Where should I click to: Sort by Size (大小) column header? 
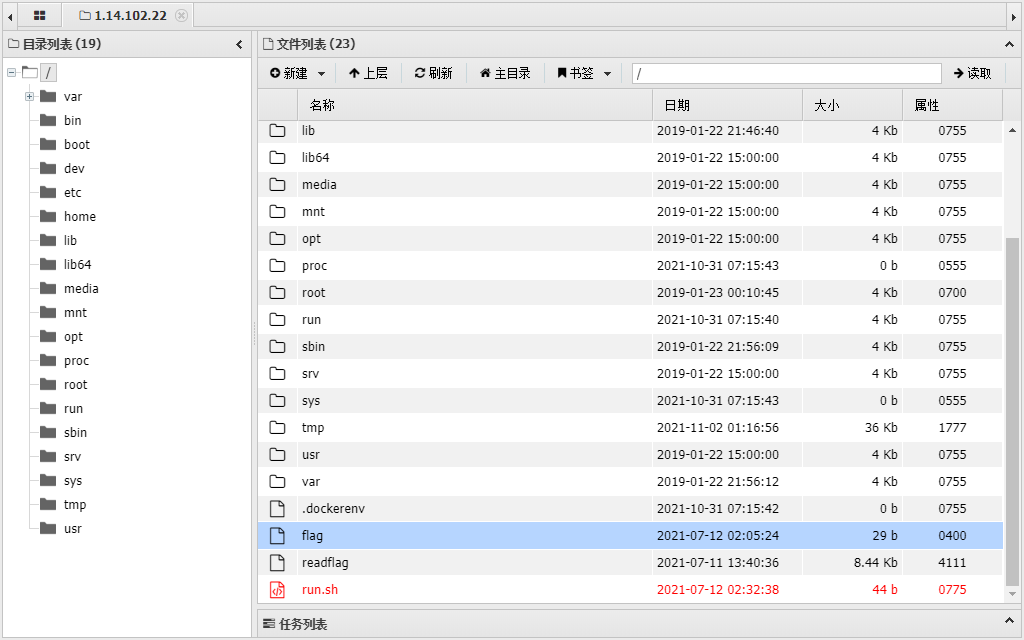[x=852, y=105]
